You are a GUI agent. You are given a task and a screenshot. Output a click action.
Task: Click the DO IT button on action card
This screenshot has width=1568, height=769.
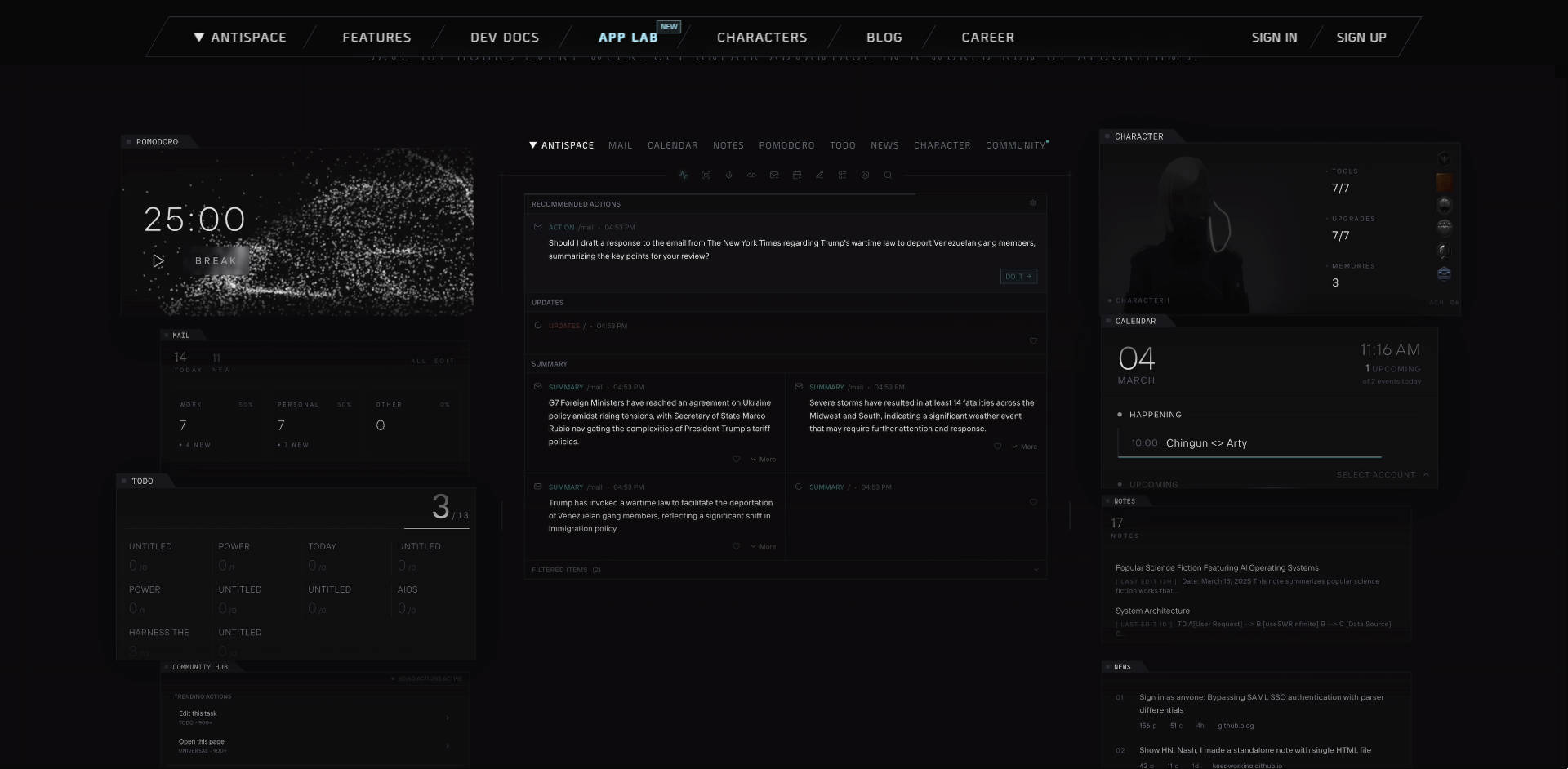coord(1018,276)
